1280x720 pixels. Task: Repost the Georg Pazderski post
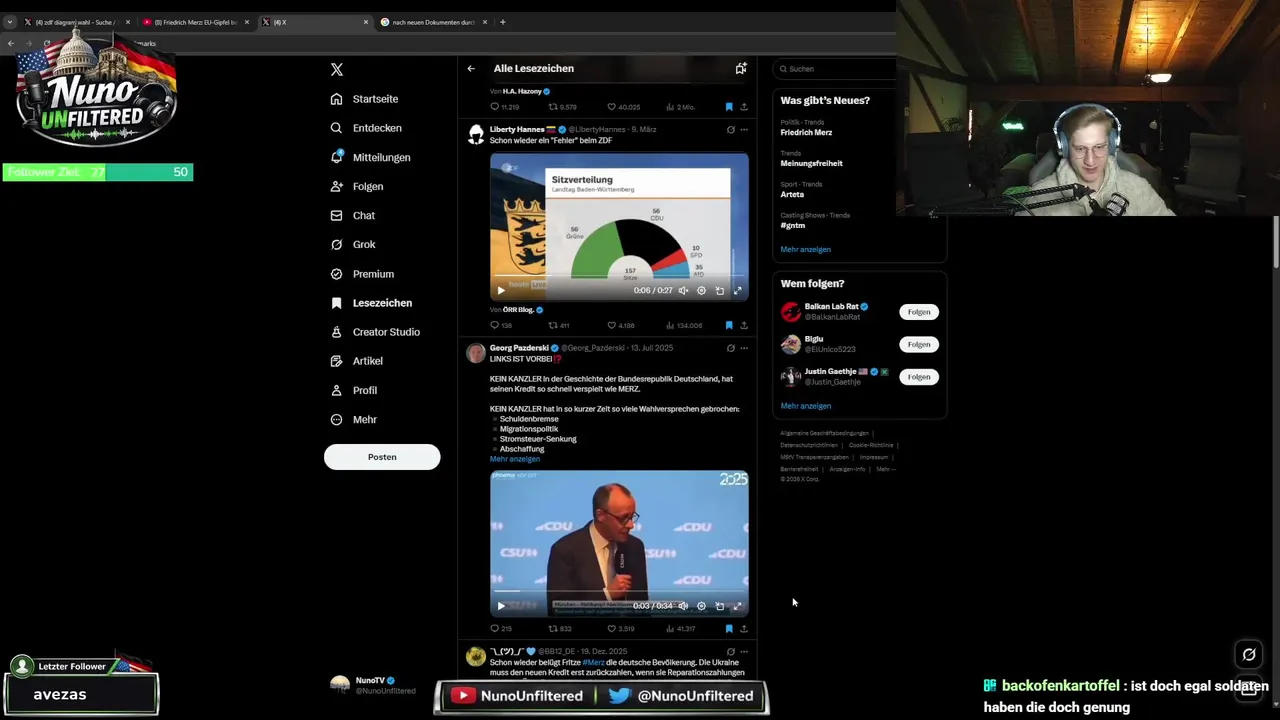tap(559, 629)
